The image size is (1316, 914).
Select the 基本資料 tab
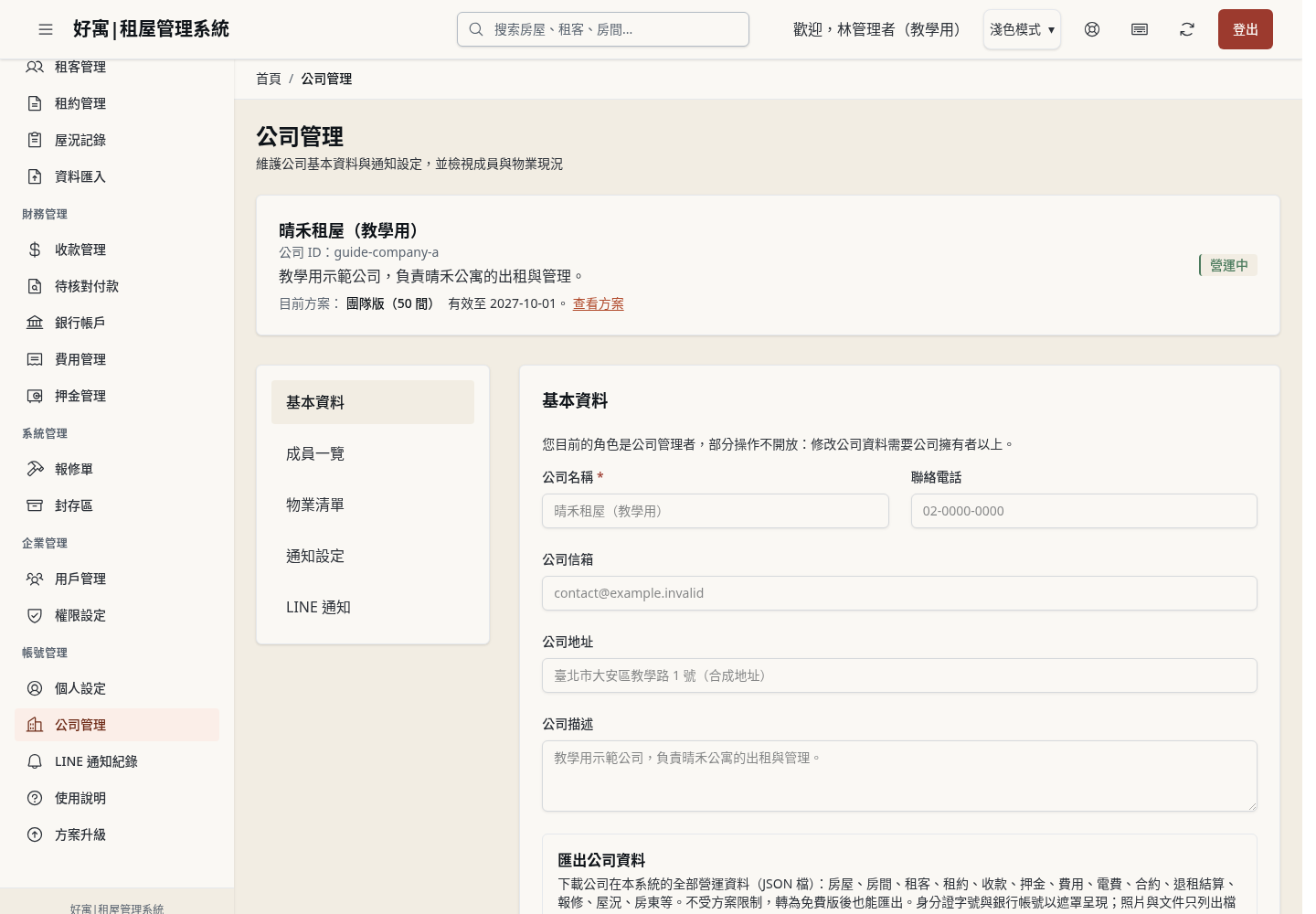tap(373, 402)
